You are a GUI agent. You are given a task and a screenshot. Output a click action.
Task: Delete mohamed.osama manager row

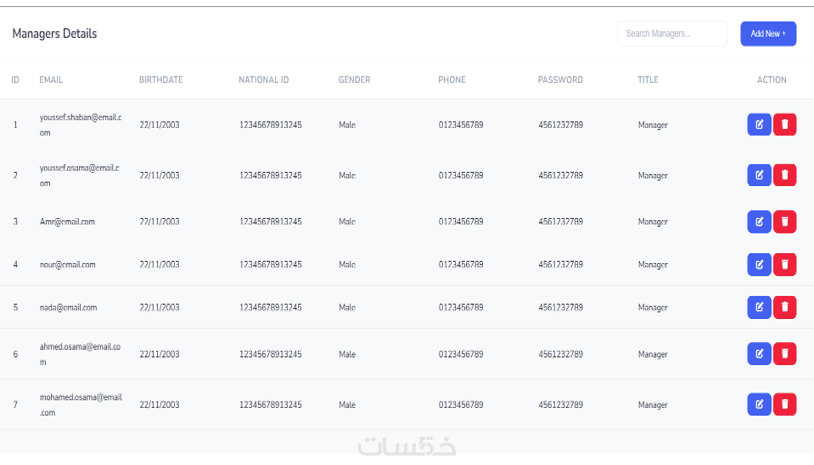(785, 404)
